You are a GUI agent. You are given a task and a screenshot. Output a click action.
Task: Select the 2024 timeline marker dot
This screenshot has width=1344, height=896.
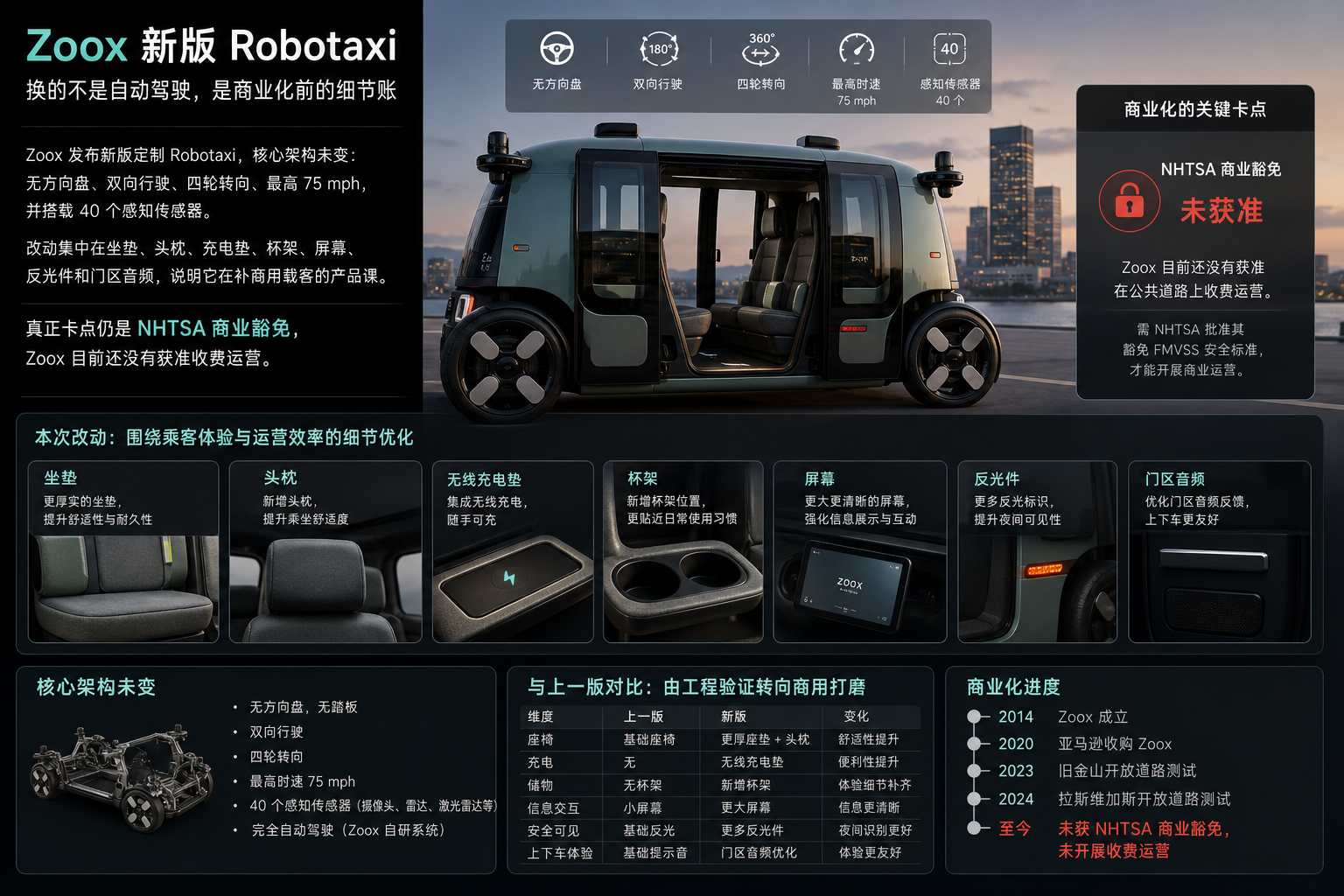click(973, 799)
